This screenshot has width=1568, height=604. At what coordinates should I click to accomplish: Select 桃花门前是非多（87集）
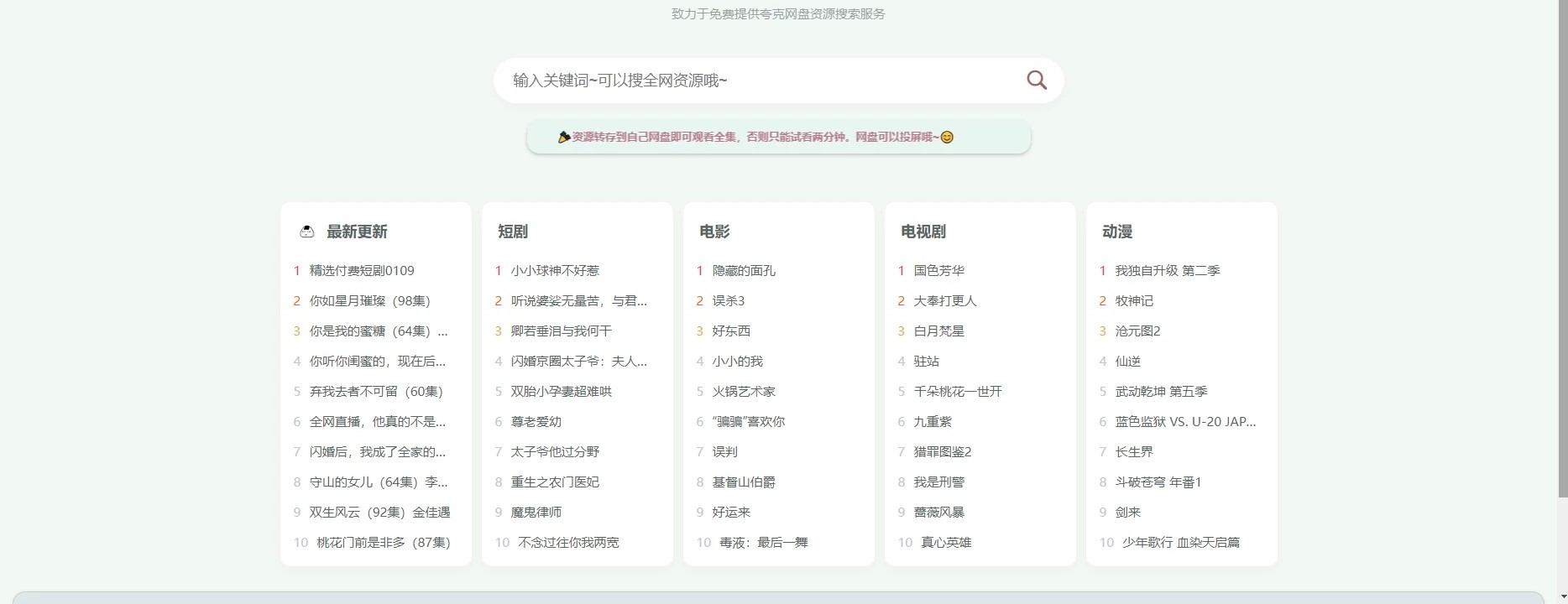coord(384,543)
